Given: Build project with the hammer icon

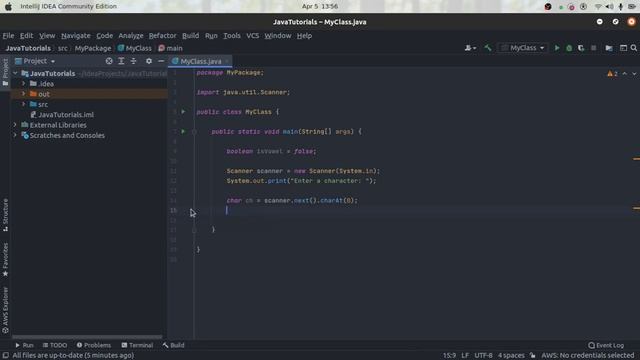Looking at the screenshot, I should (x=488, y=48).
